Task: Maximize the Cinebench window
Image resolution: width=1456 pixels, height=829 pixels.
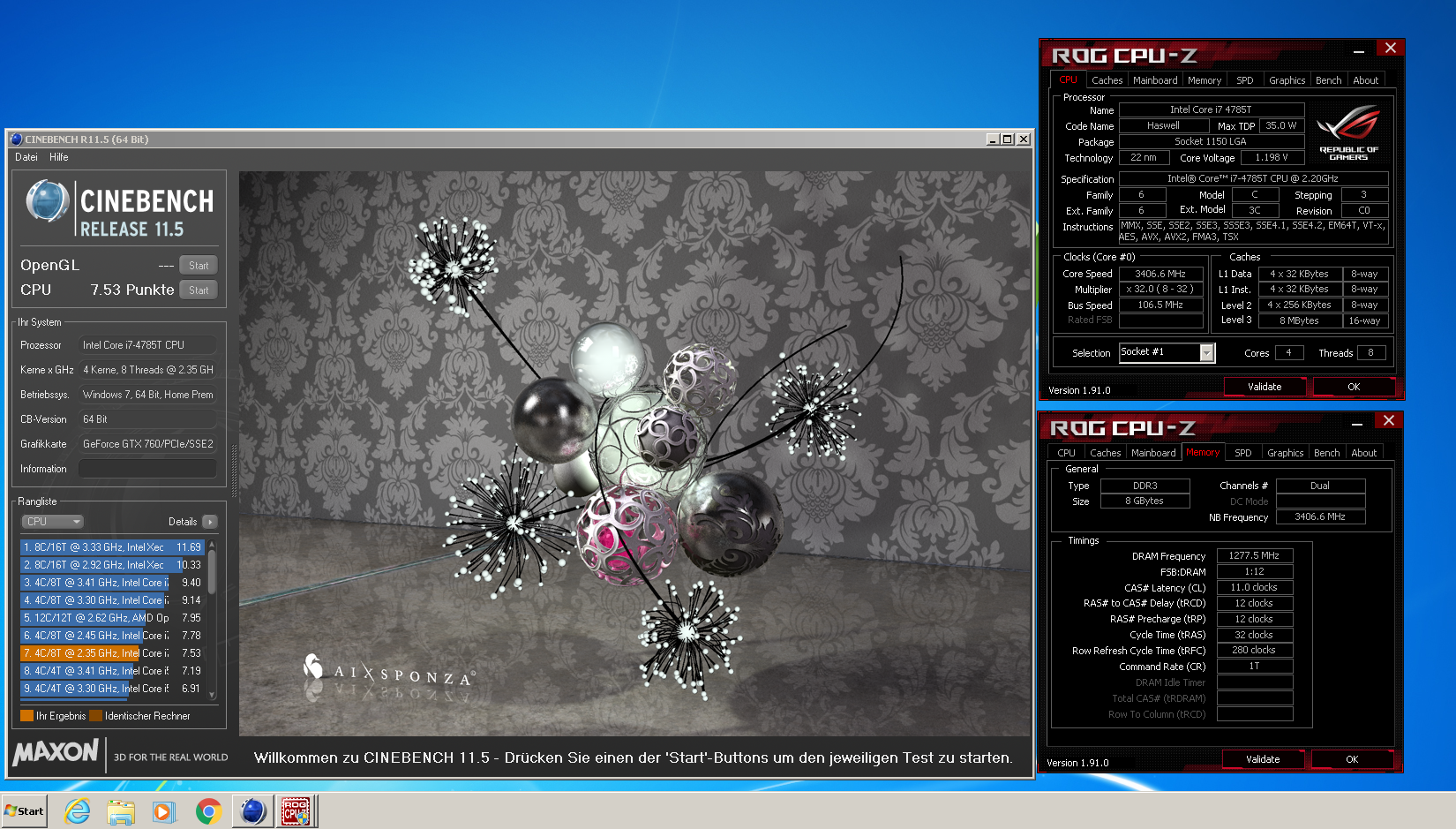Action: coord(1007,139)
